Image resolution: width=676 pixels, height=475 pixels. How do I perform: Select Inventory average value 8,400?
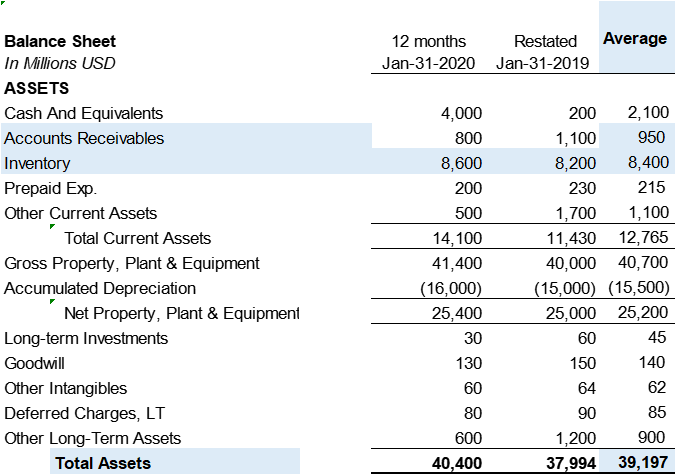tap(648, 162)
